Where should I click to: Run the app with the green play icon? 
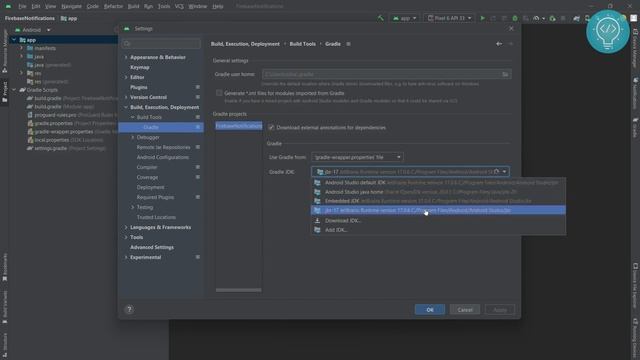click(x=482, y=18)
